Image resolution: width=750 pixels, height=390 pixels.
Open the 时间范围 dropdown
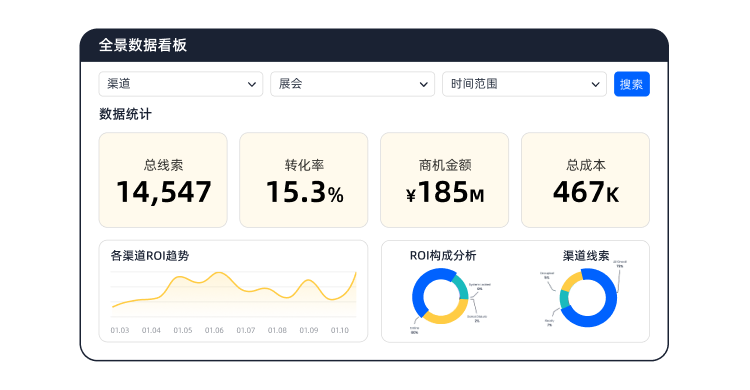click(x=524, y=84)
